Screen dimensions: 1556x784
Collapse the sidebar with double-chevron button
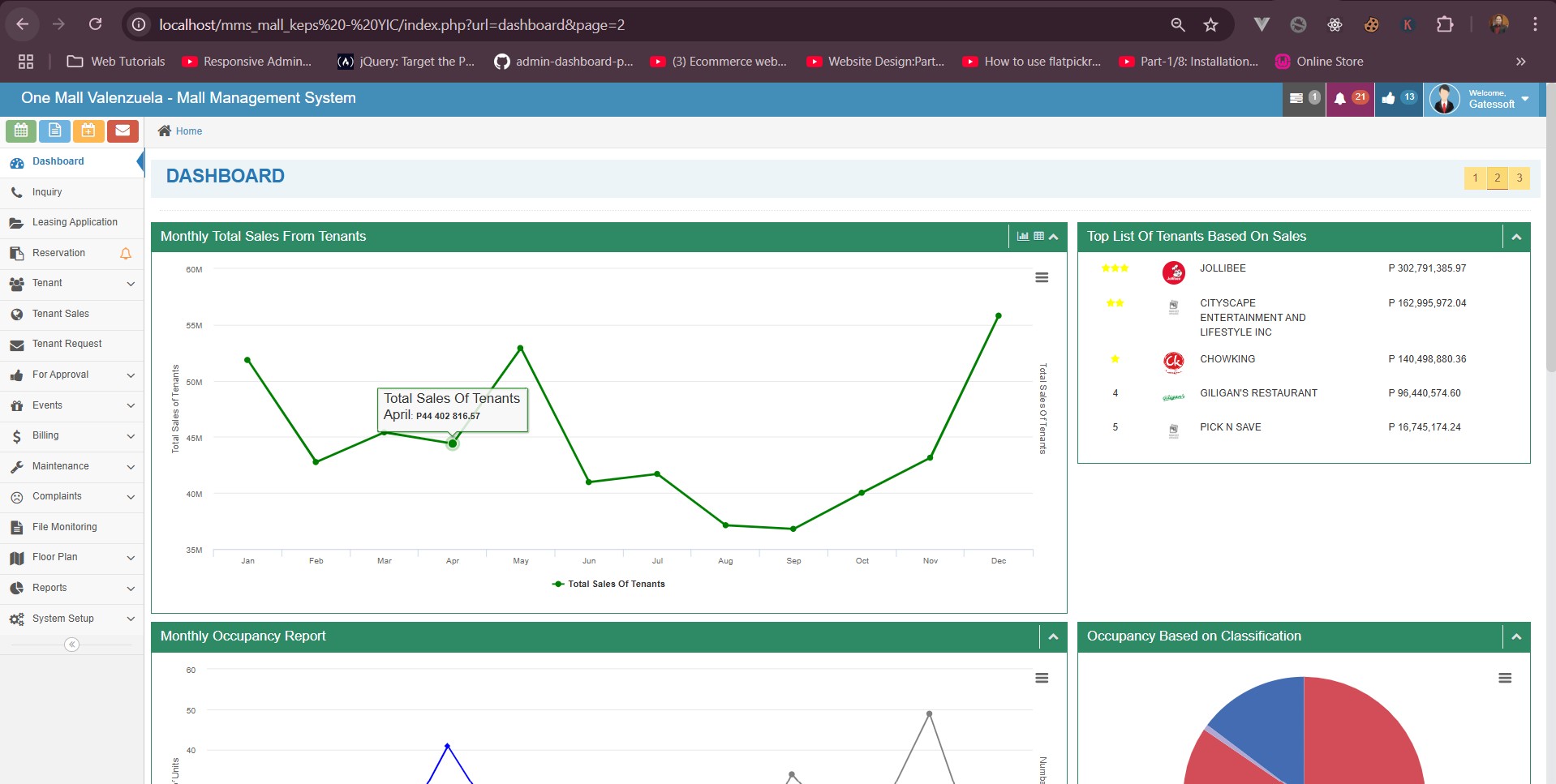(x=72, y=645)
